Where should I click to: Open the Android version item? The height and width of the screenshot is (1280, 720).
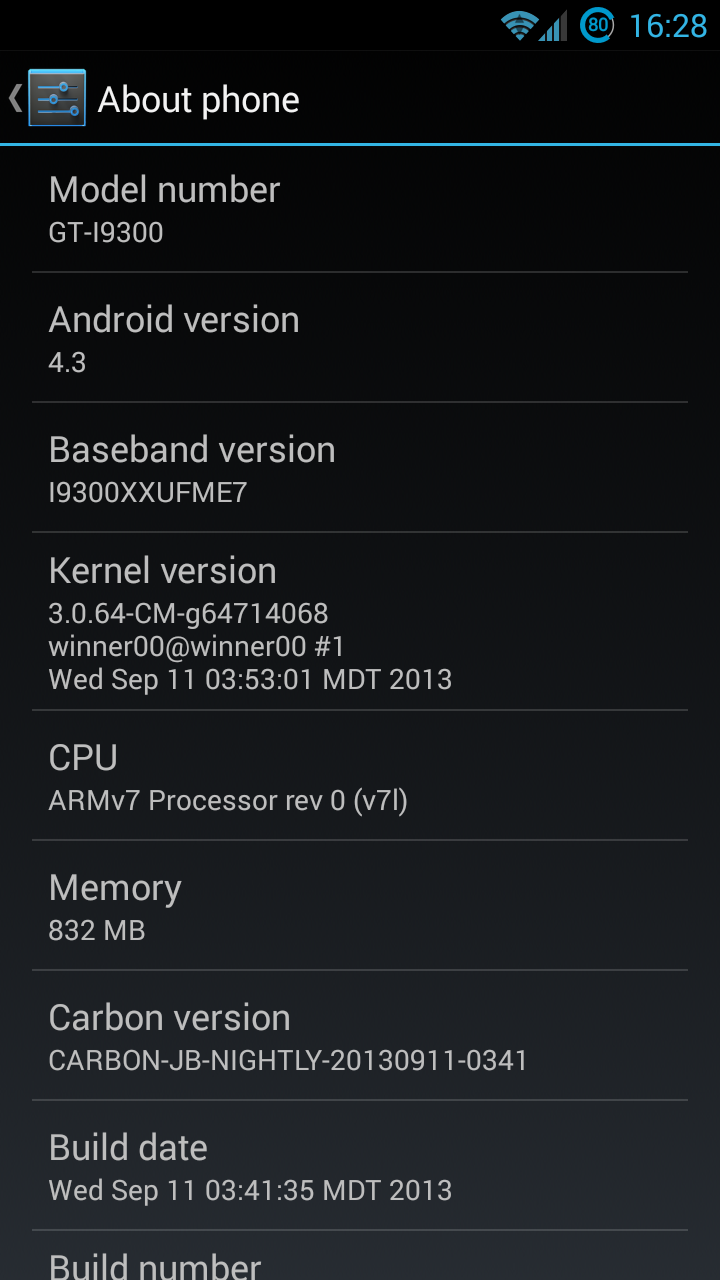click(360, 338)
